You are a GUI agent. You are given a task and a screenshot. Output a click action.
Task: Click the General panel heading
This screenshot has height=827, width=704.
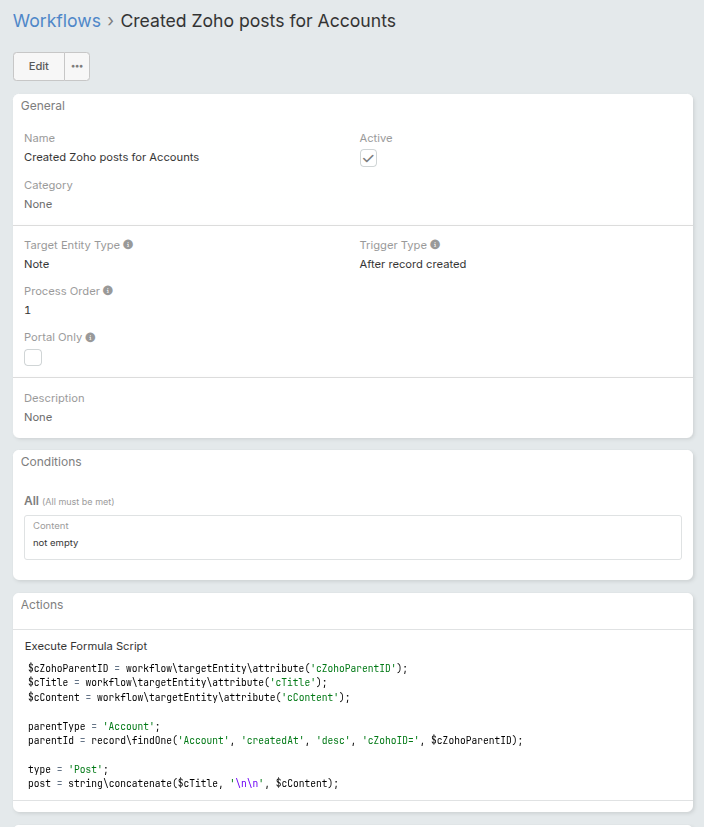click(x=43, y=106)
